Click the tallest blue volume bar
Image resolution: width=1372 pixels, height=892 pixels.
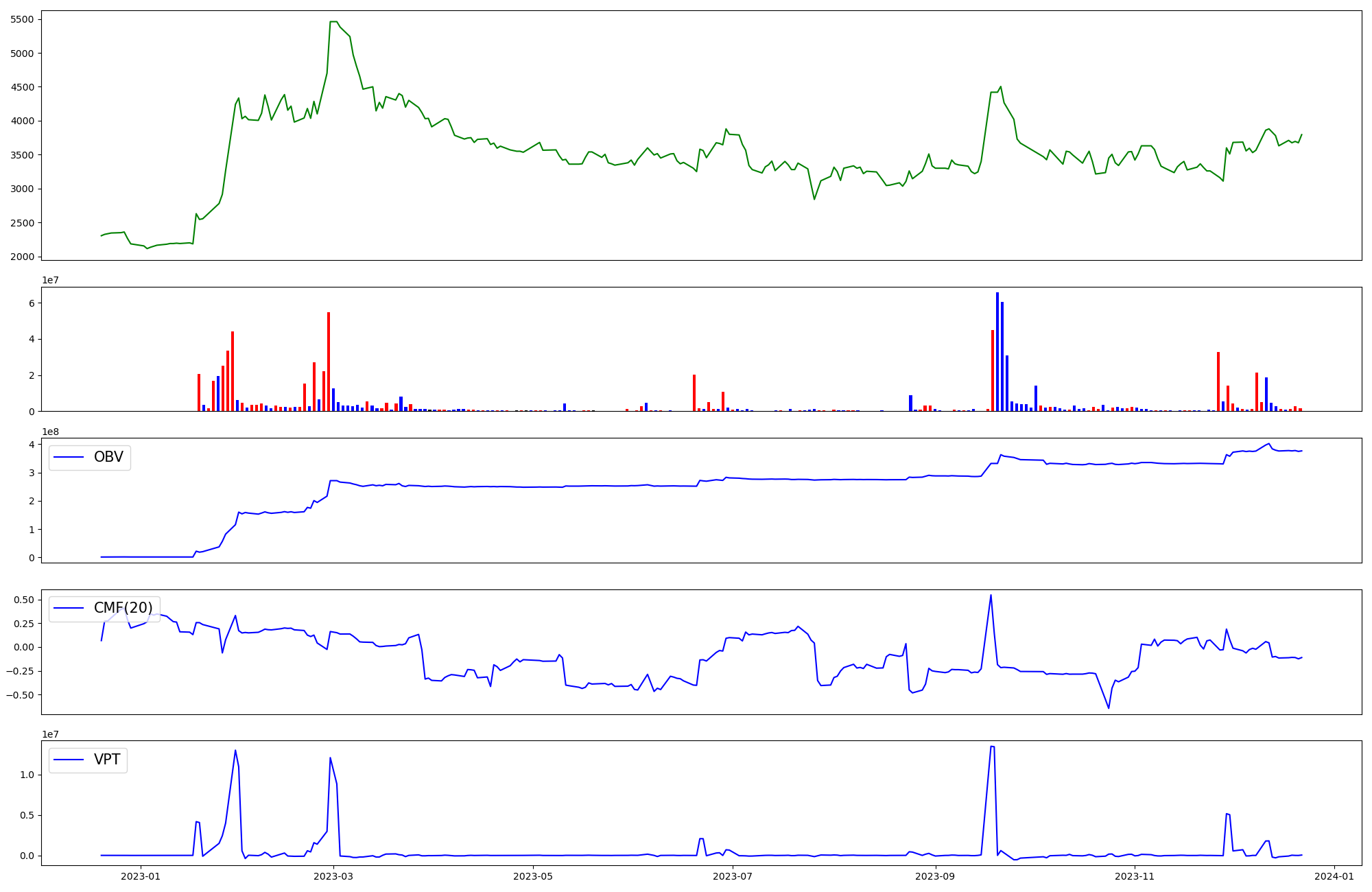(x=997, y=351)
